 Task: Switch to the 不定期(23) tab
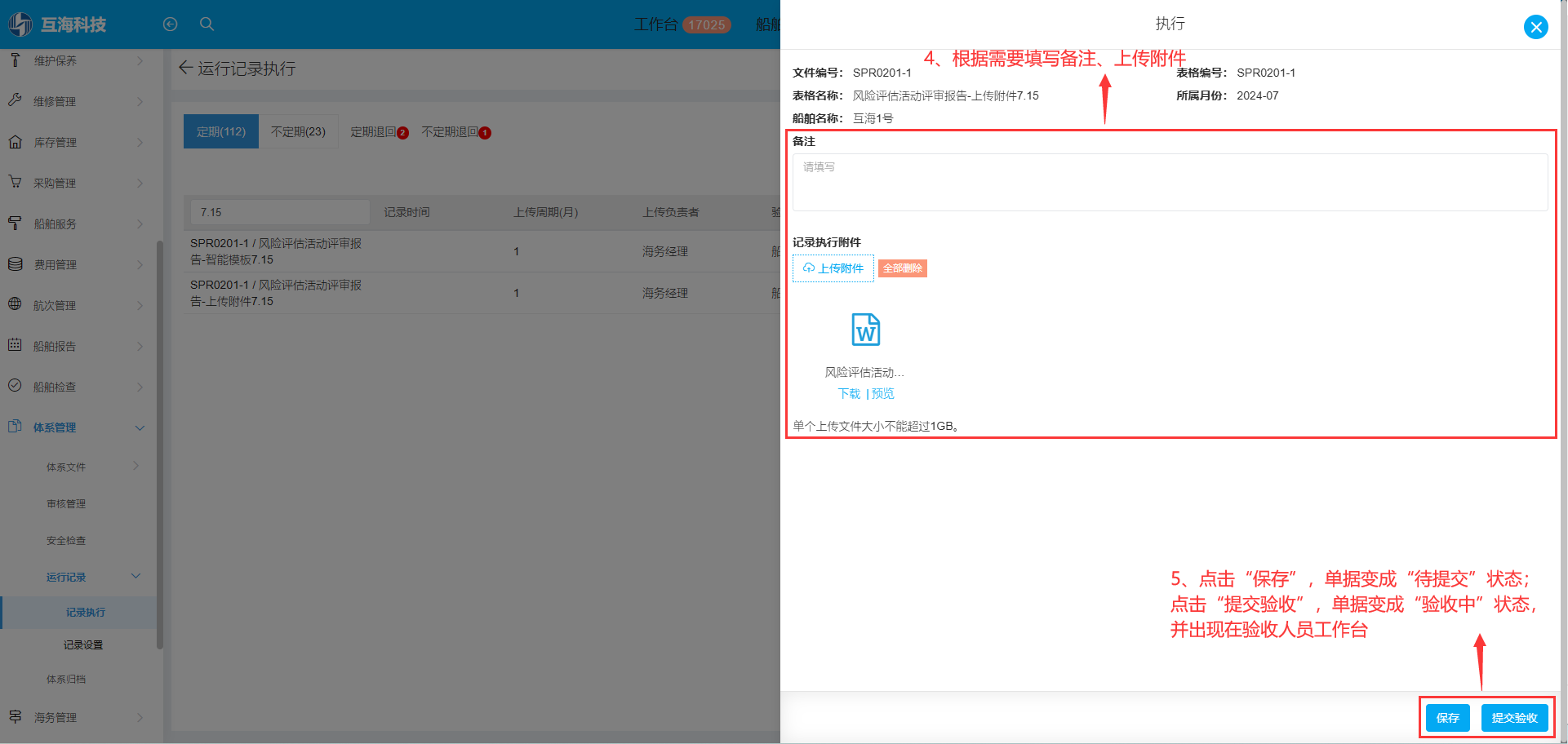(x=298, y=131)
